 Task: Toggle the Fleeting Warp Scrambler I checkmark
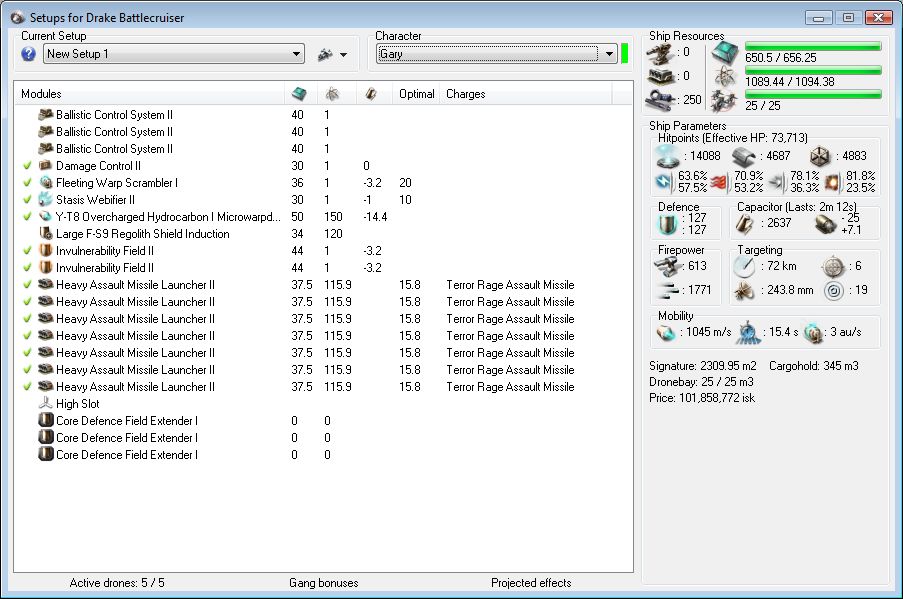coord(27,183)
